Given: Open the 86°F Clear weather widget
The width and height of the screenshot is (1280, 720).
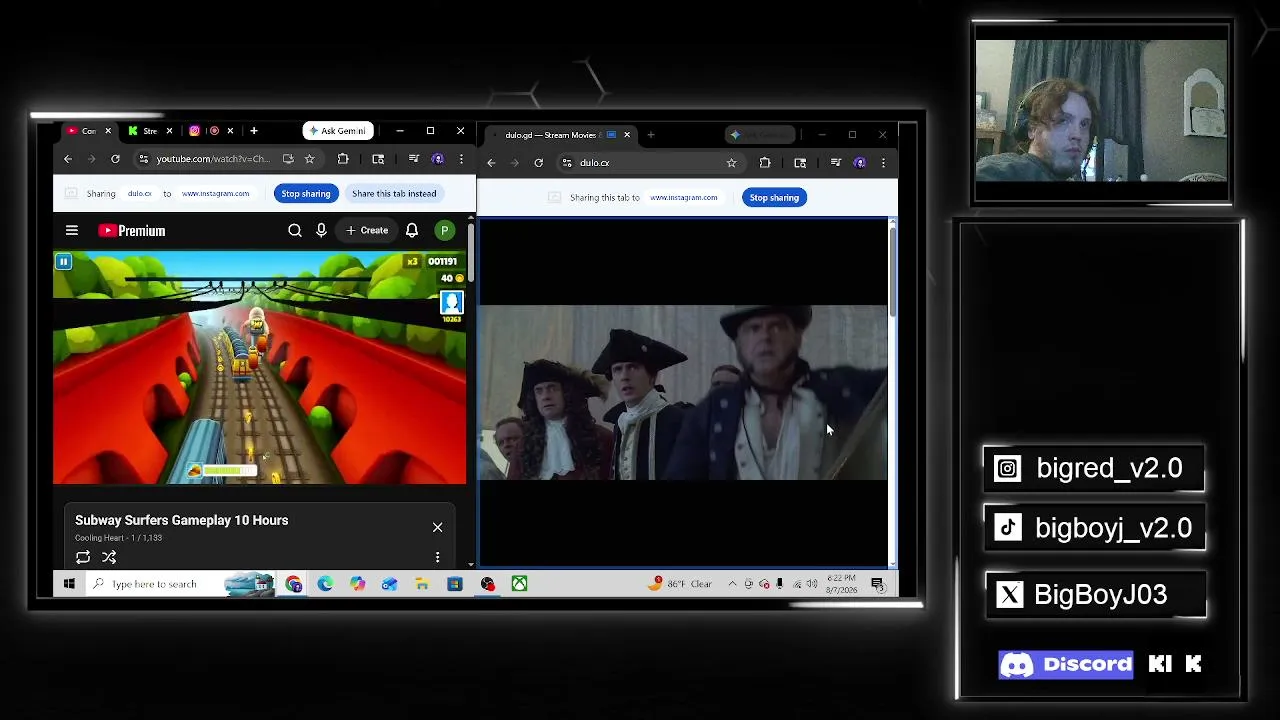Looking at the screenshot, I should 682,584.
